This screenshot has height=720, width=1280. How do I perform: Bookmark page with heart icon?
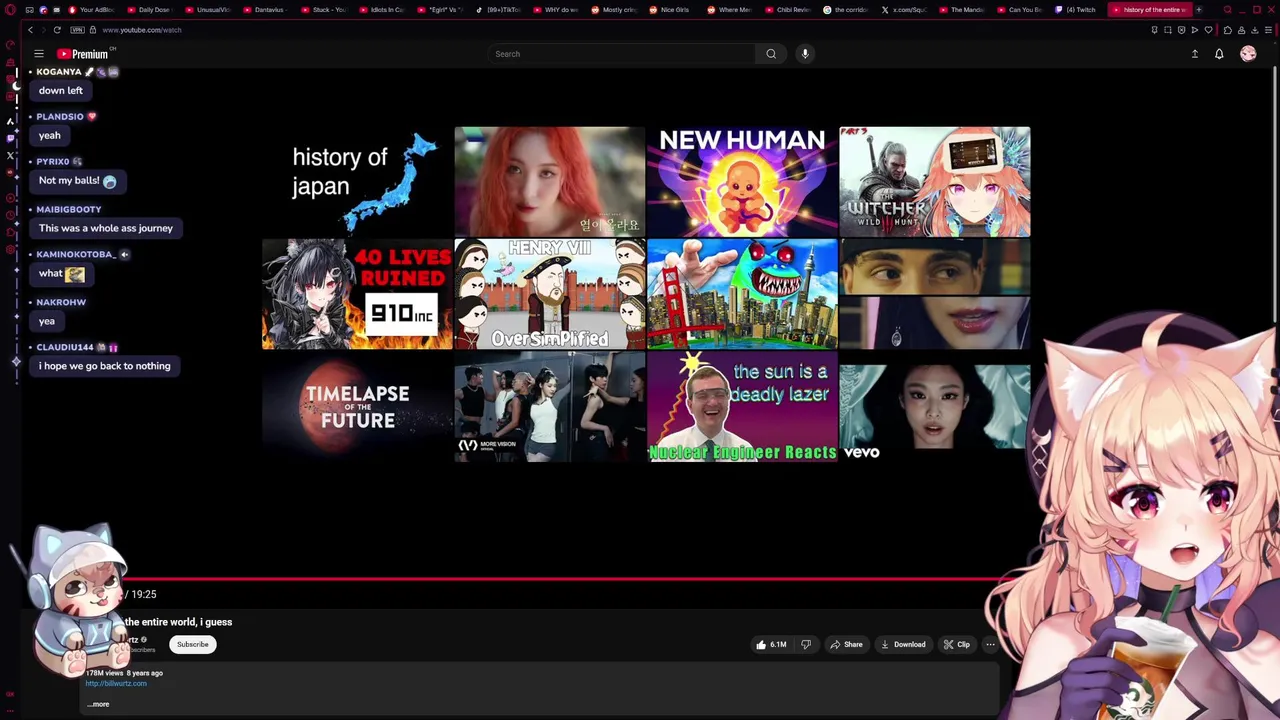pos(1208,30)
